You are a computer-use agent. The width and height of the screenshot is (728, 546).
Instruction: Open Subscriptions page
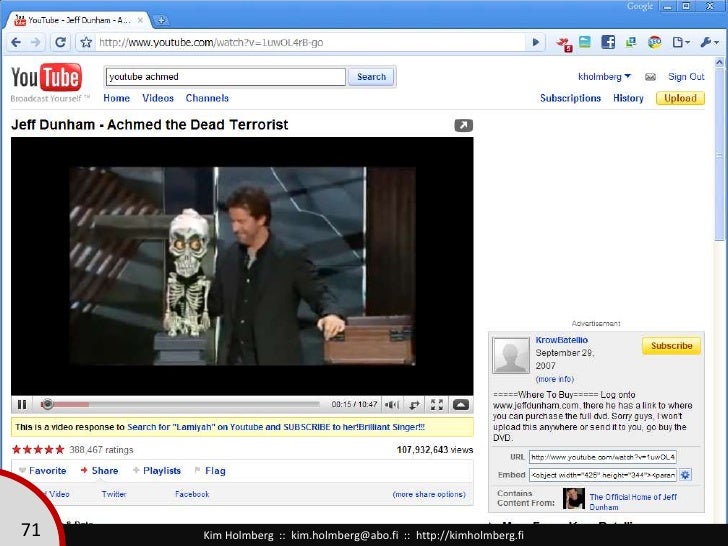(571, 98)
